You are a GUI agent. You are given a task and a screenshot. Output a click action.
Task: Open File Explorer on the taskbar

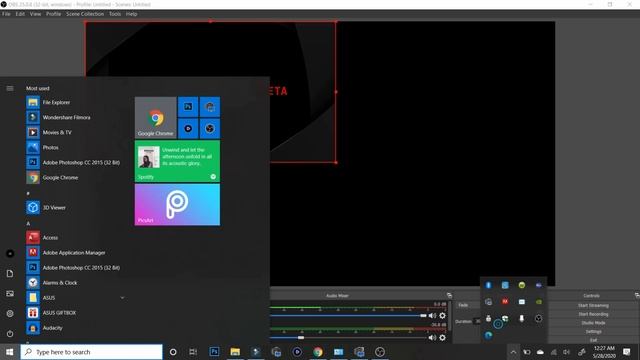click(x=235, y=352)
